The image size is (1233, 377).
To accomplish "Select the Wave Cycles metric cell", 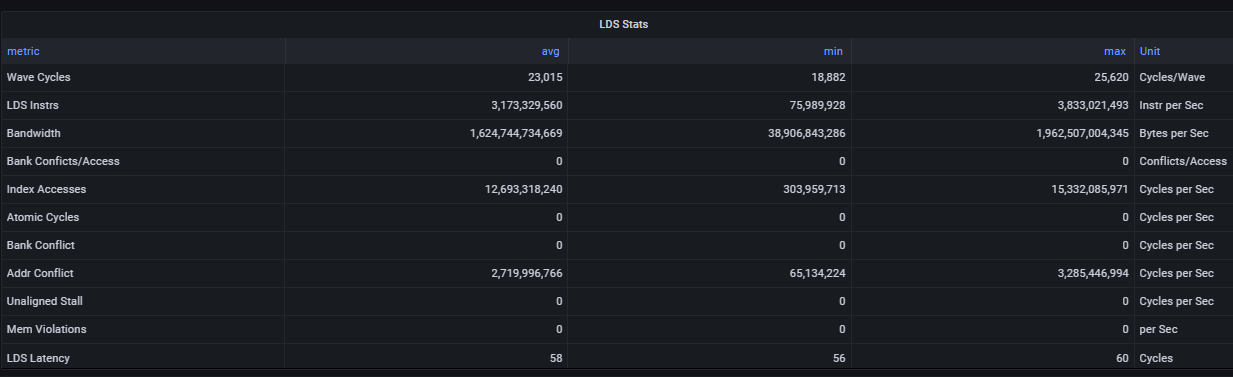I will (x=143, y=77).
